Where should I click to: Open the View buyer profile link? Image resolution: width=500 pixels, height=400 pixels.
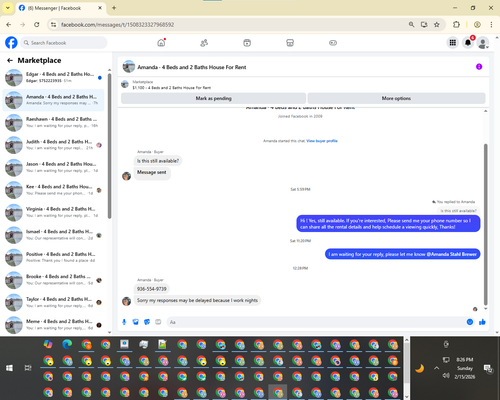point(322,141)
